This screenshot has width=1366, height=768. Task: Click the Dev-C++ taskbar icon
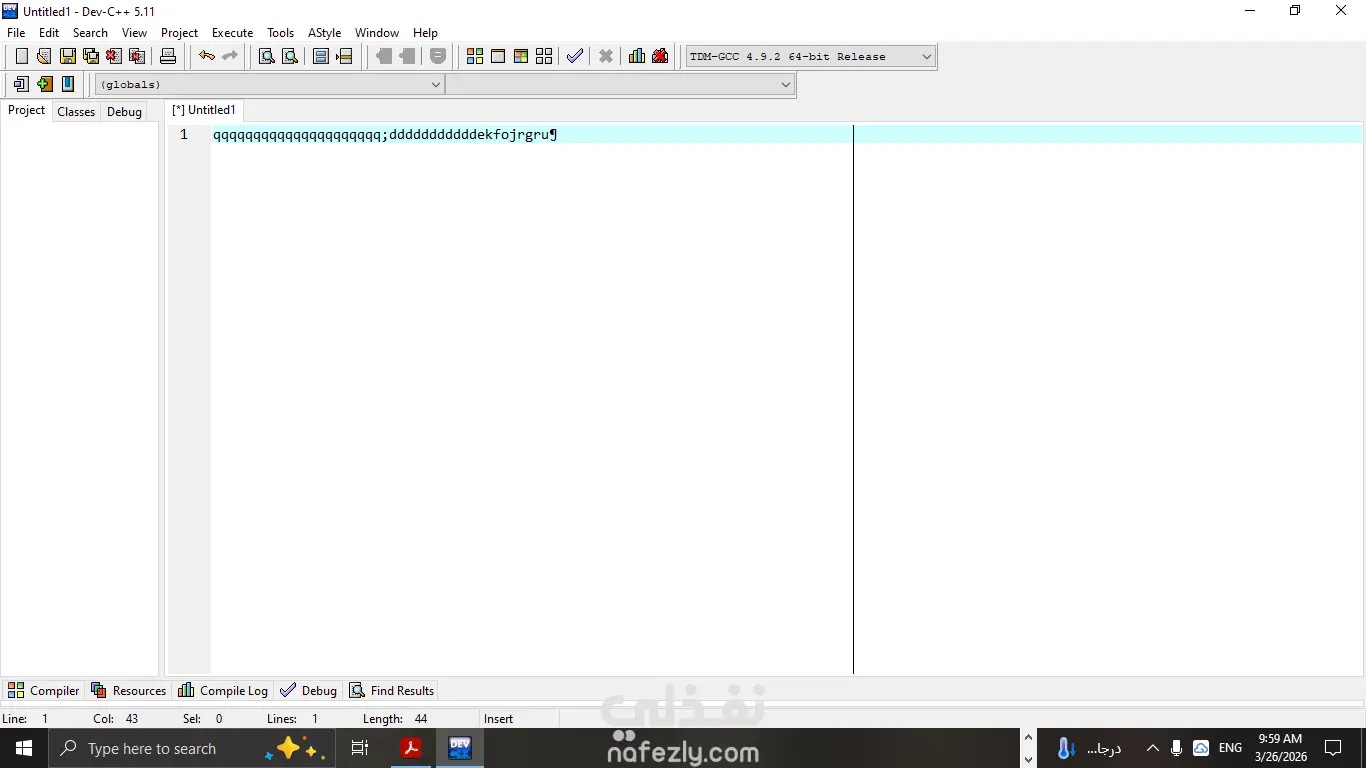[460, 748]
